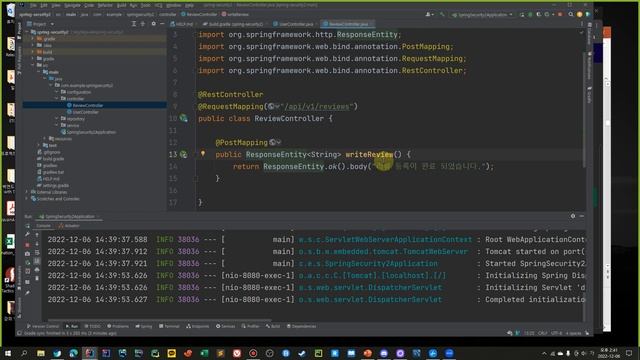Click the Rerun icon in Run panel
Image resolution: width=640 pixels, height=360 pixels.
tap(27, 226)
